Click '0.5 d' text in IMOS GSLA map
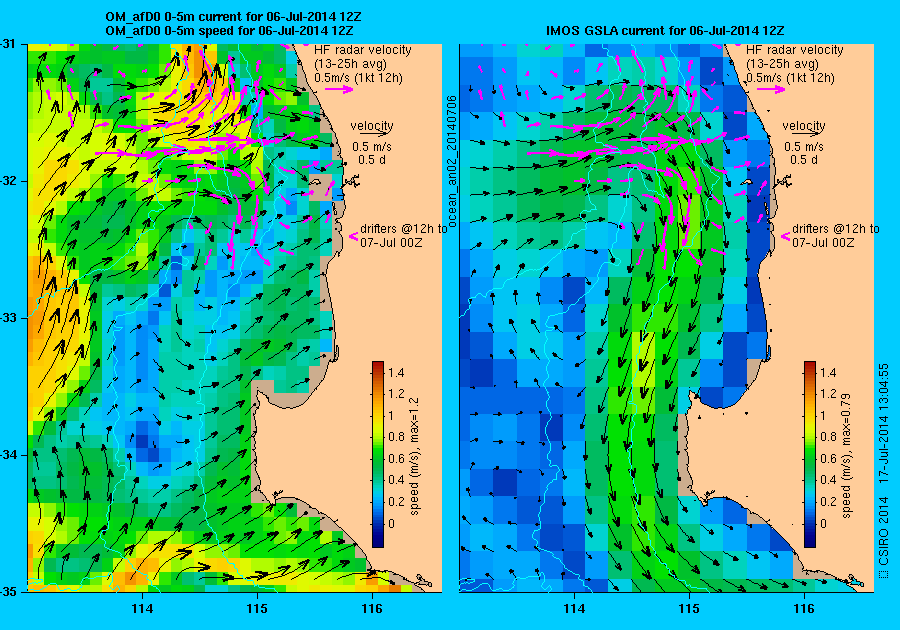Viewport: 900px width, 630px height. click(804, 160)
